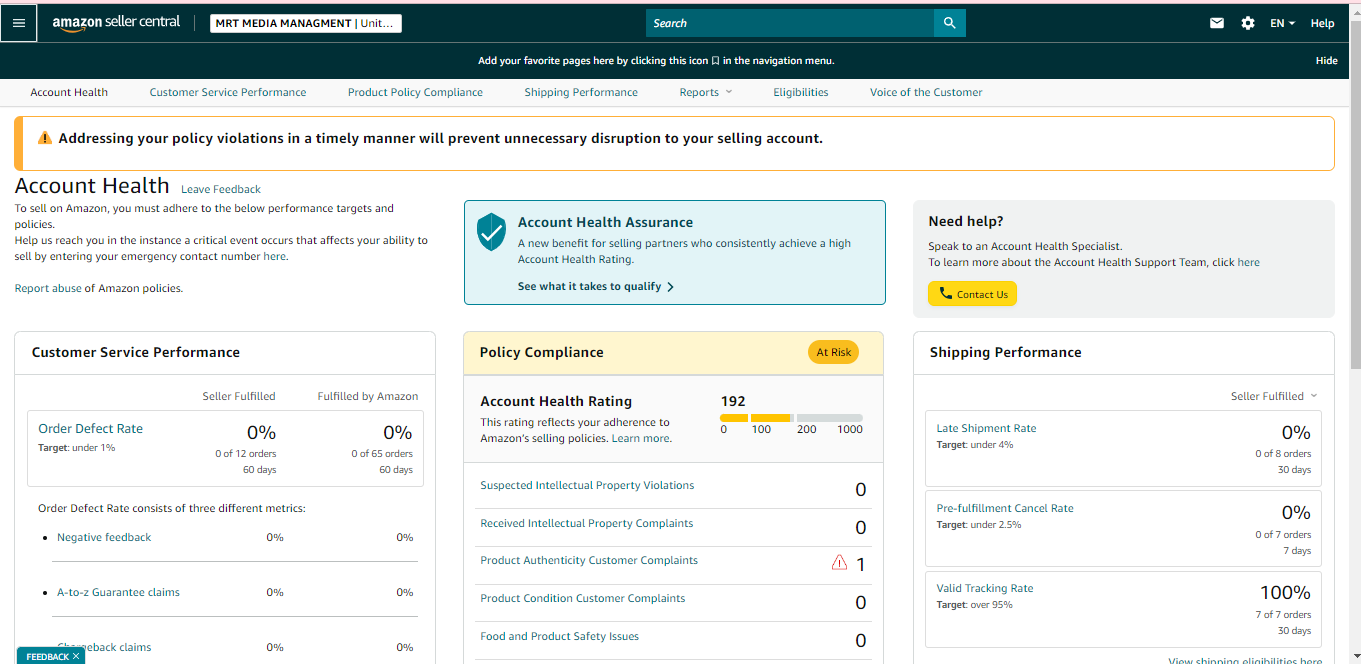Open the Report abuse link

pos(48,288)
